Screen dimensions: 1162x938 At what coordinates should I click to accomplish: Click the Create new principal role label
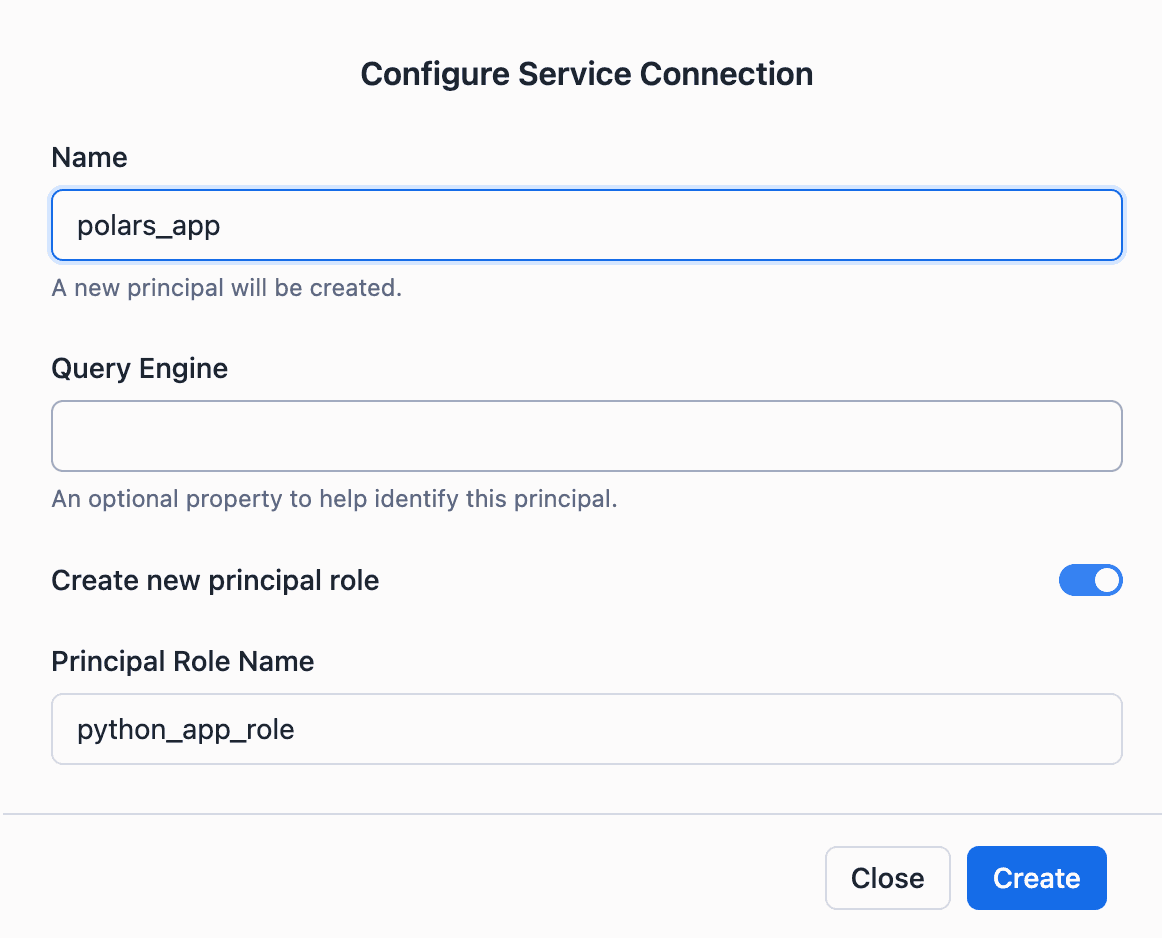point(215,580)
